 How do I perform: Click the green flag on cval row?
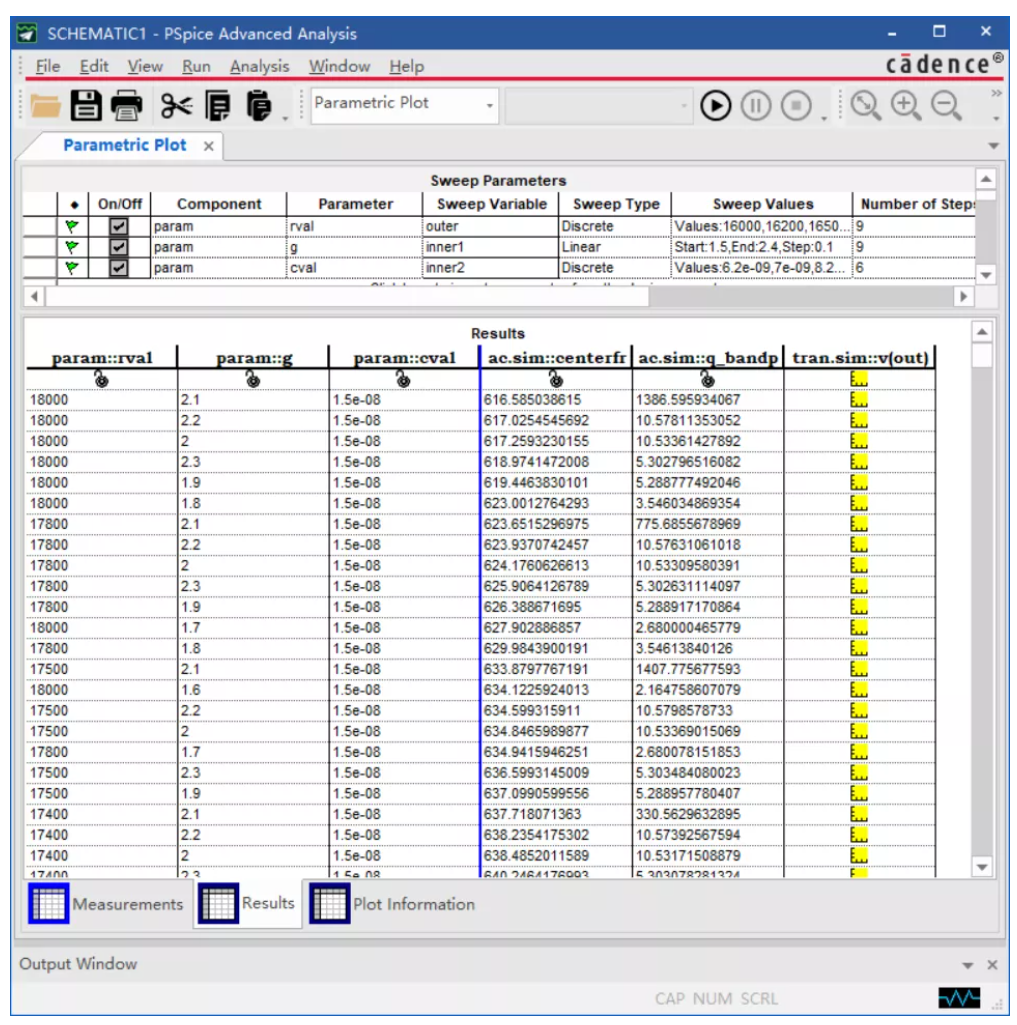(x=72, y=267)
